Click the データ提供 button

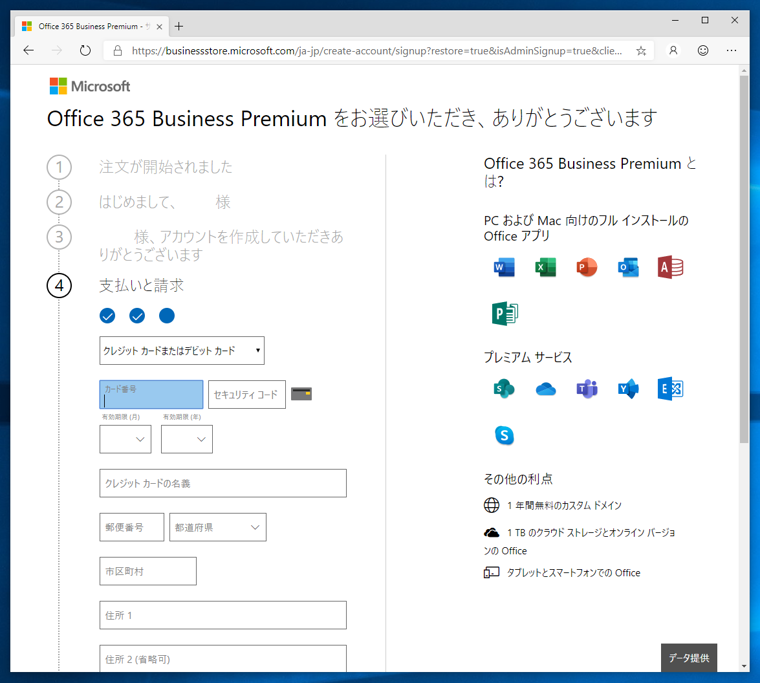pos(689,658)
